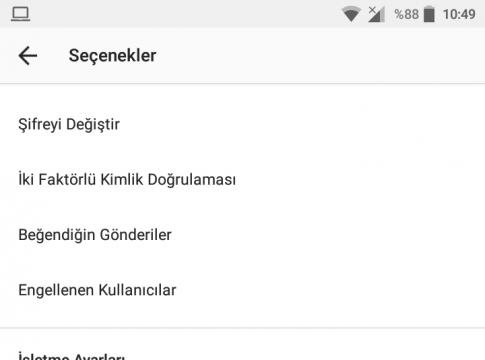Tap the Wi-Fi signal icon
Image resolution: width=485 pixels, height=360 pixels.
click(x=351, y=14)
